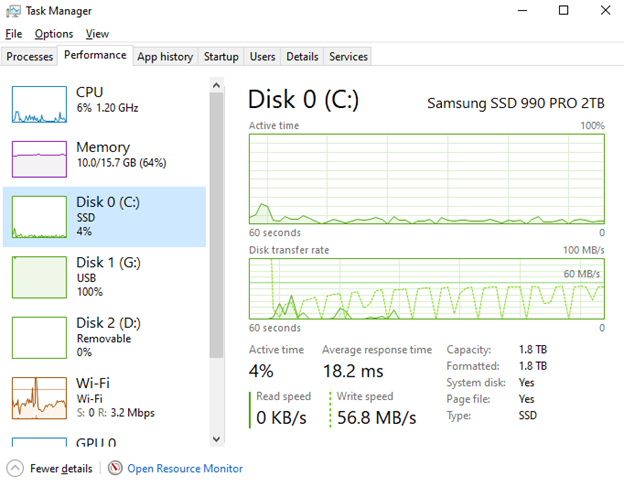624x487 pixels.
Task: Select Disk 2 (D:) Removable entry
Action: click(x=104, y=337)
